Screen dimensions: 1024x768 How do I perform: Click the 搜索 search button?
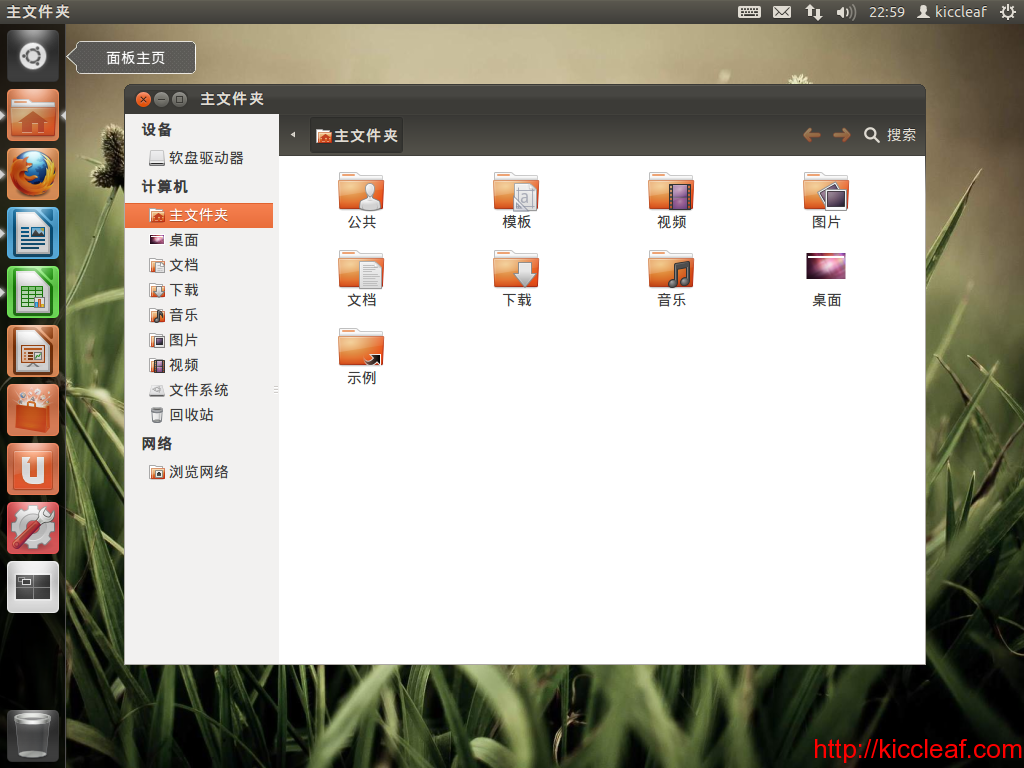(890, 135)
